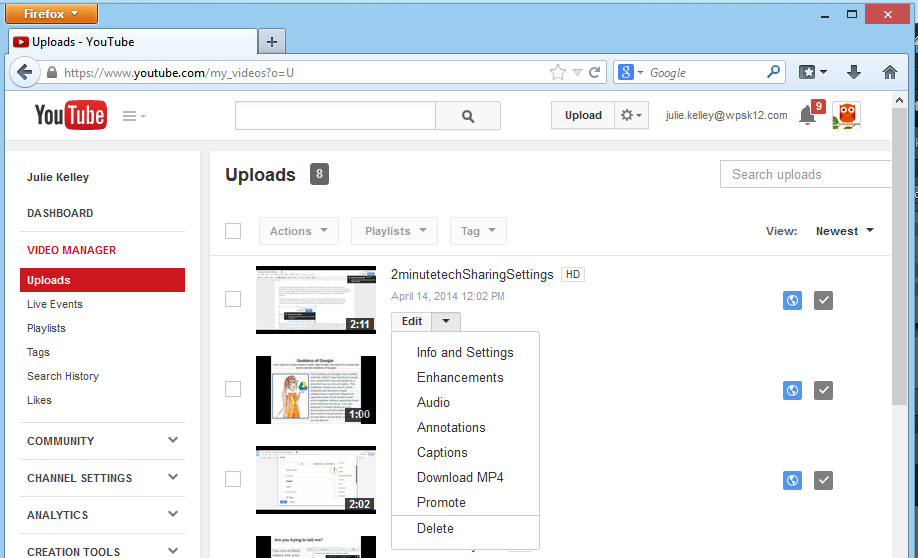The height and width of the screenshot is (558, 918).
Task: Choose Delete from Edit menu
Action: tap(465, 529)
